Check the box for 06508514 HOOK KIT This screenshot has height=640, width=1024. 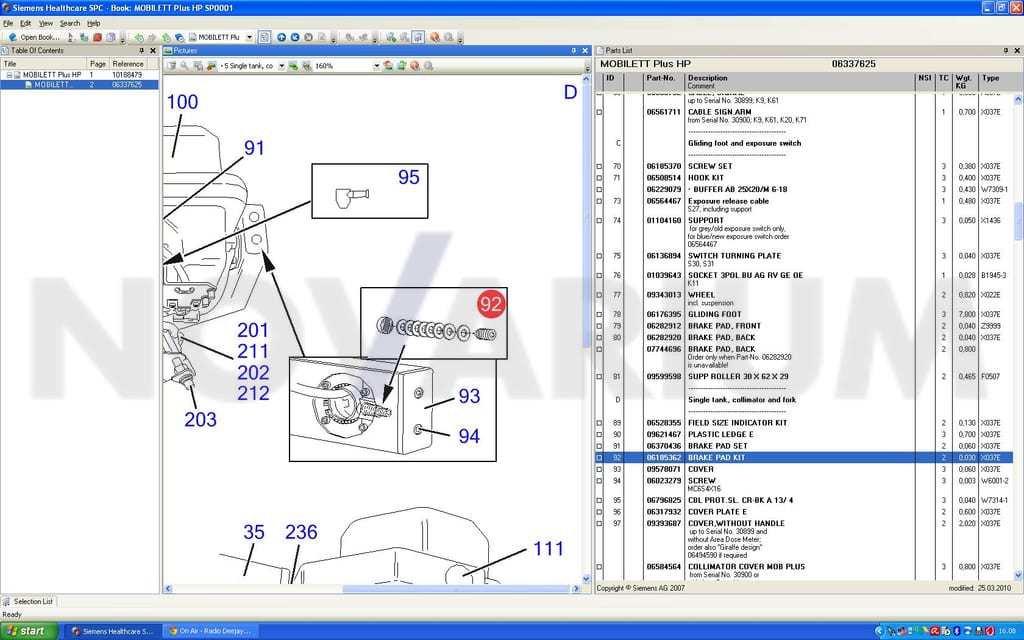coord(600,178)
